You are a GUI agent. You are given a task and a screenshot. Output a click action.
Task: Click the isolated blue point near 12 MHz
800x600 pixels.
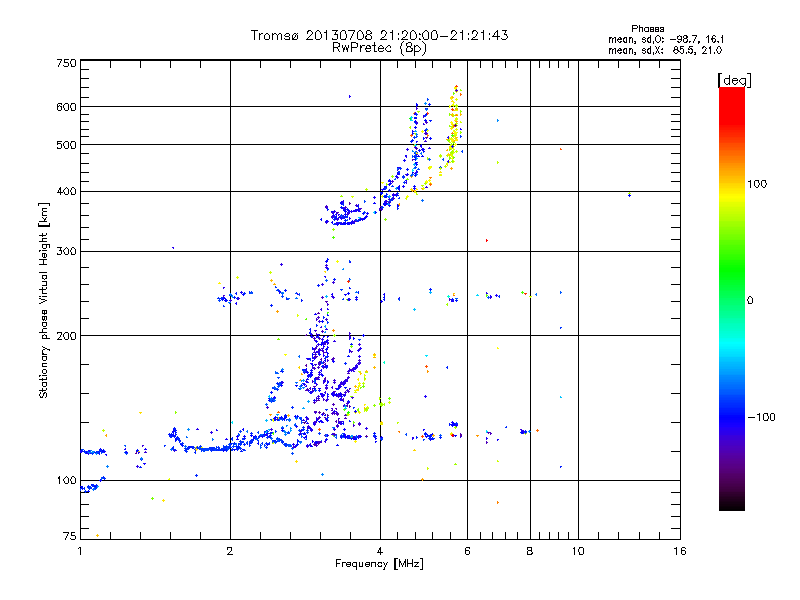click(630, 195)
